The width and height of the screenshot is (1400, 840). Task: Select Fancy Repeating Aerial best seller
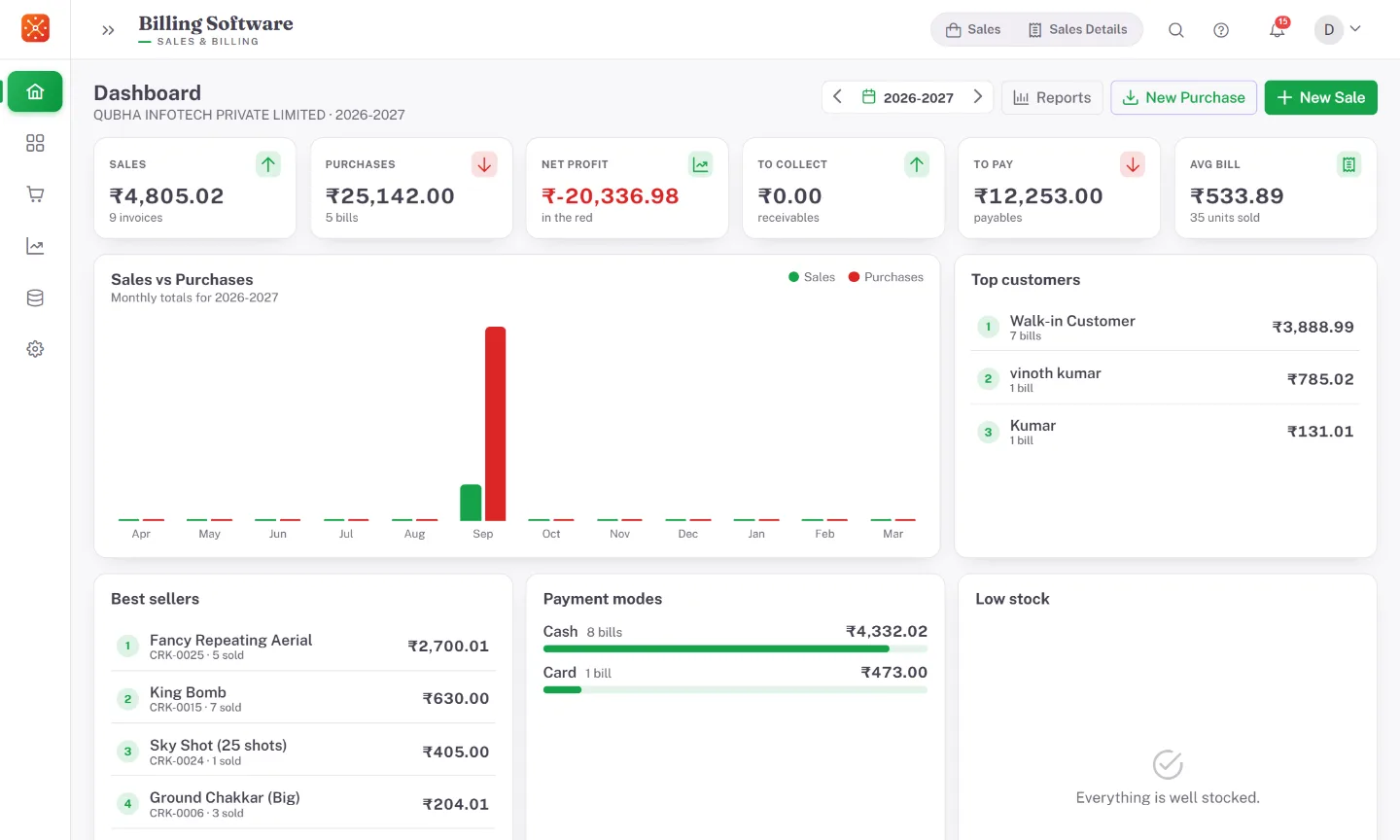point(302,646)
